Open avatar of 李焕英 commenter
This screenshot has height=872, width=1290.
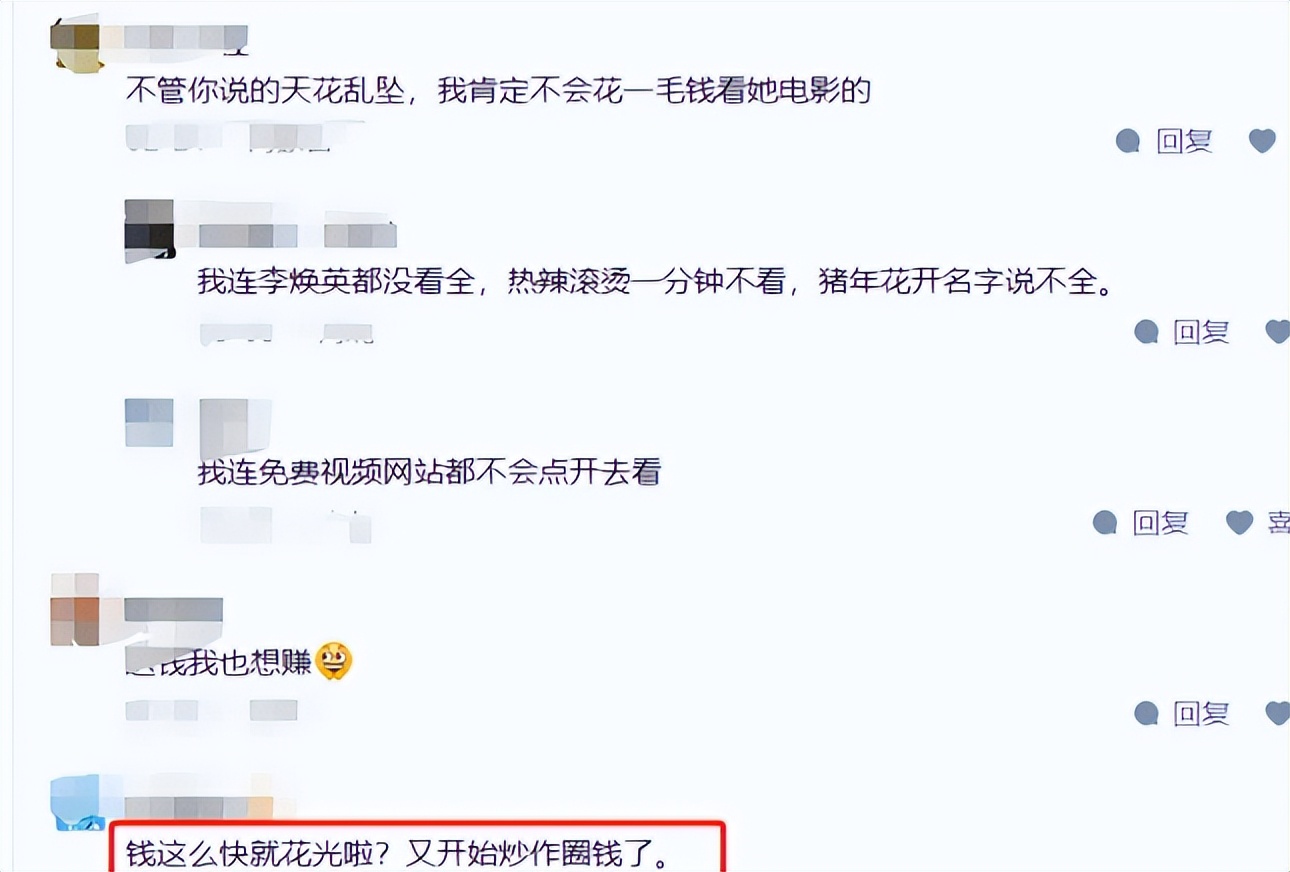pos(149,229)
